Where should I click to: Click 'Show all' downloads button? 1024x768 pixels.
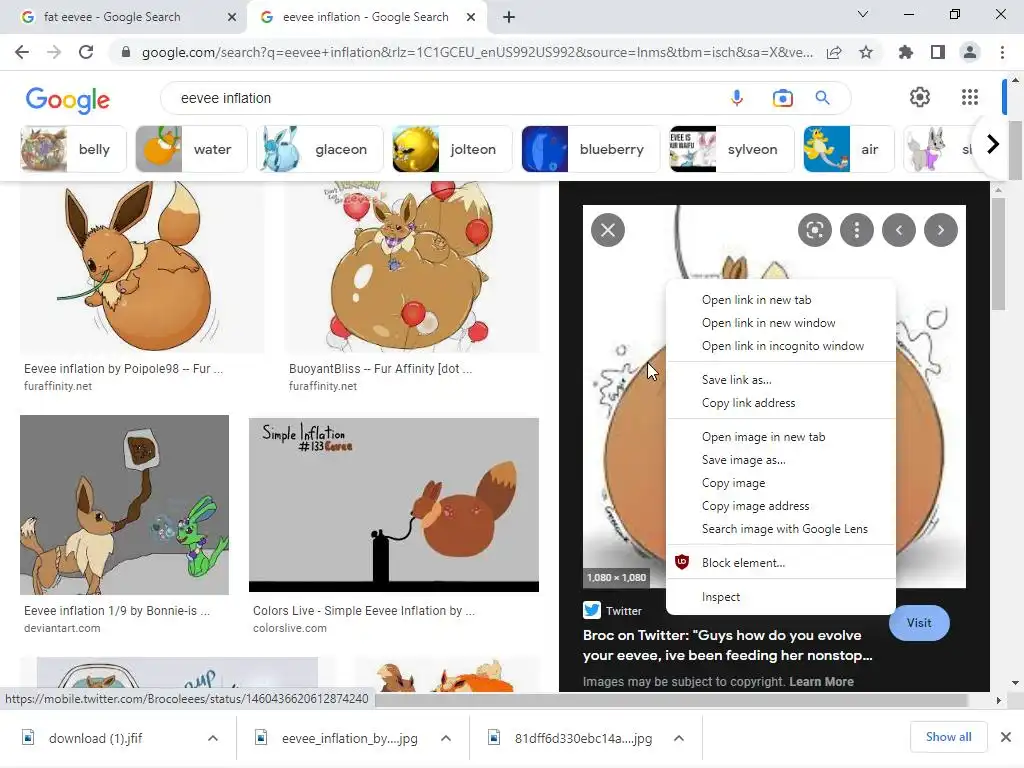pos(948,737)
